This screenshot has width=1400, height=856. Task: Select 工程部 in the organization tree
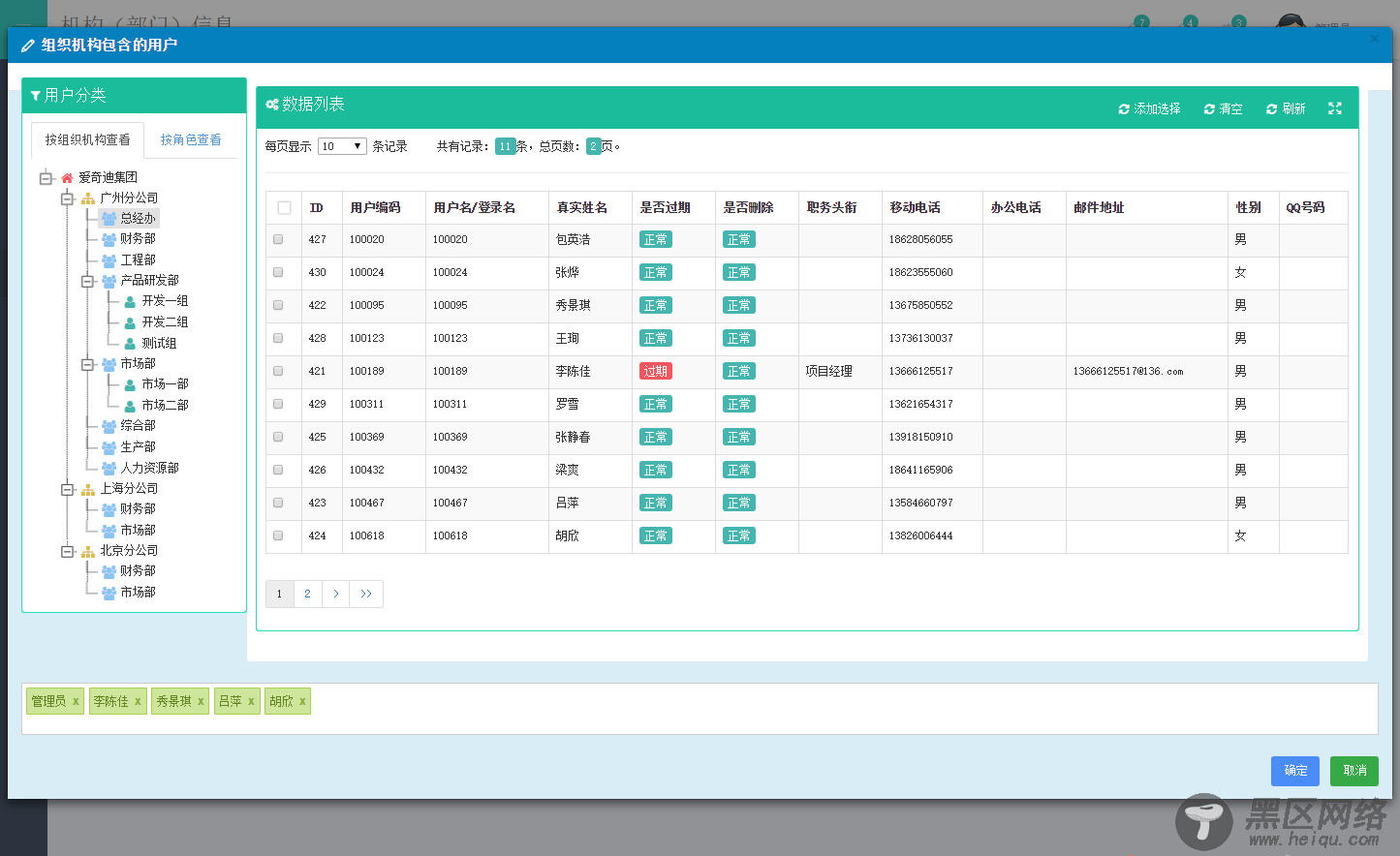tap(138, 260)
